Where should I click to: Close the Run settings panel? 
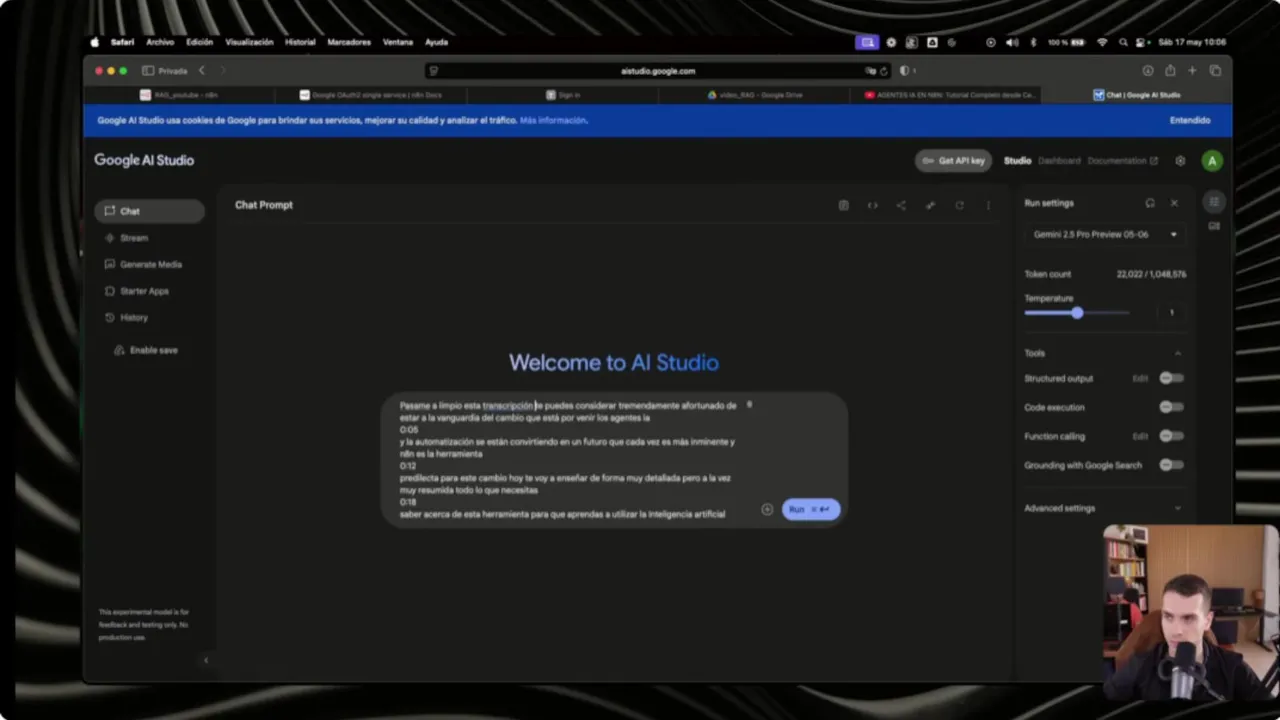[1174, 203]
